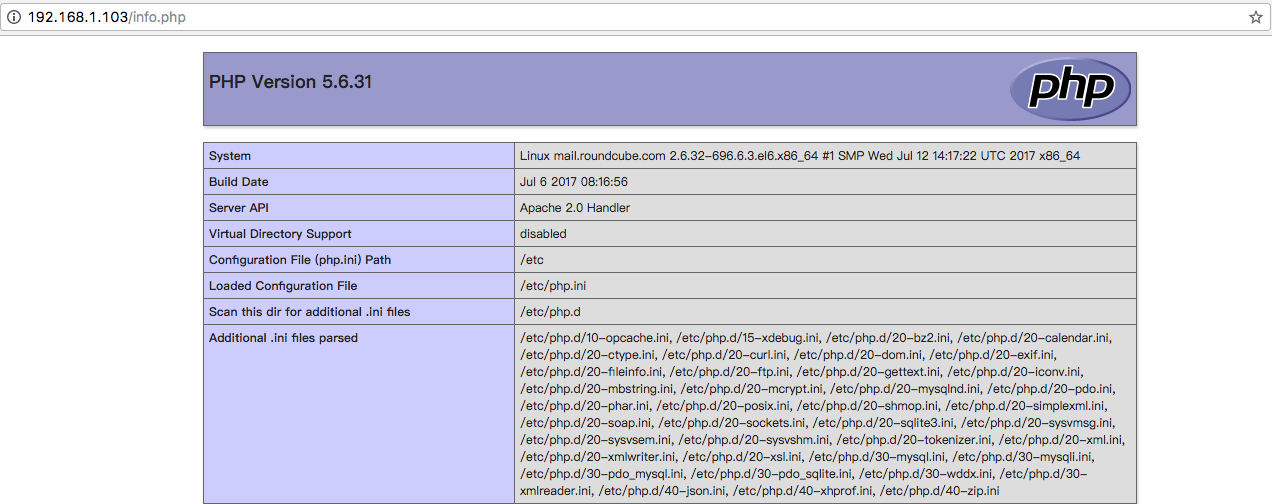The image size is (1272, 504).
Task: Select the Build Date label
Action: coord(239,182)
